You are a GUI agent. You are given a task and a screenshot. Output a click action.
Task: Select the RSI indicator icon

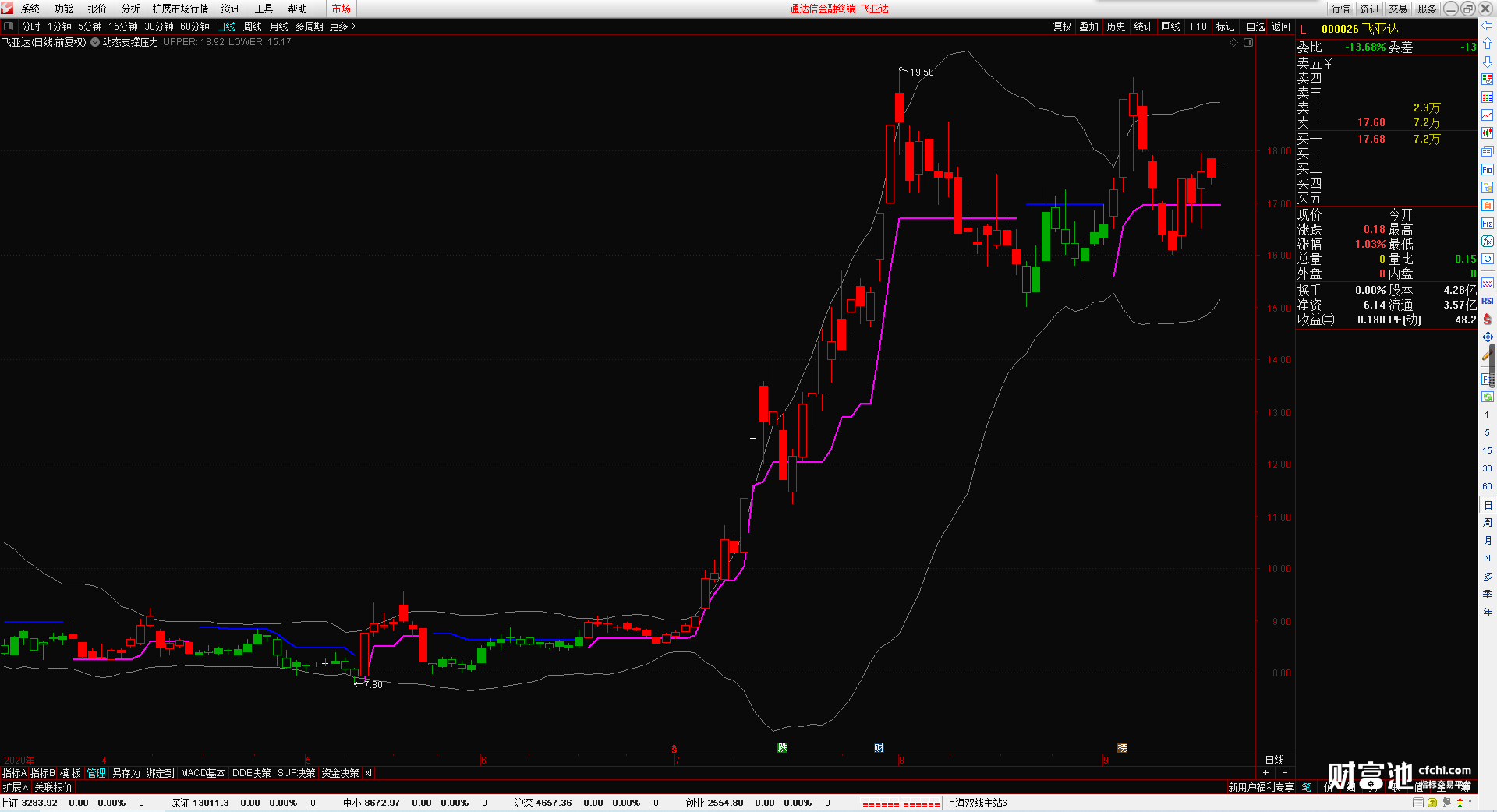(1488, 301)
